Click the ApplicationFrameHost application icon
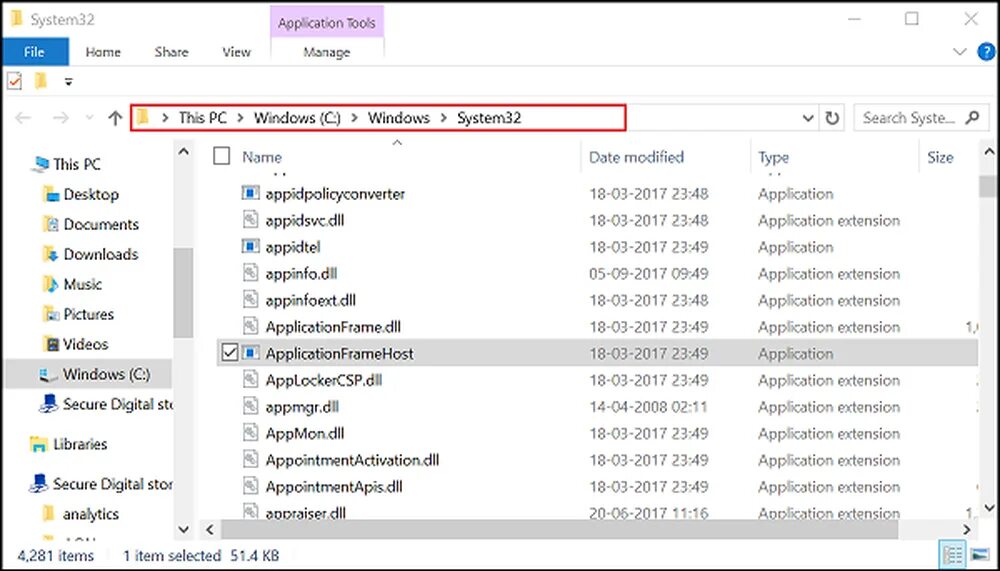Screen dimensions: 1000x571 (x=251, y=353)
